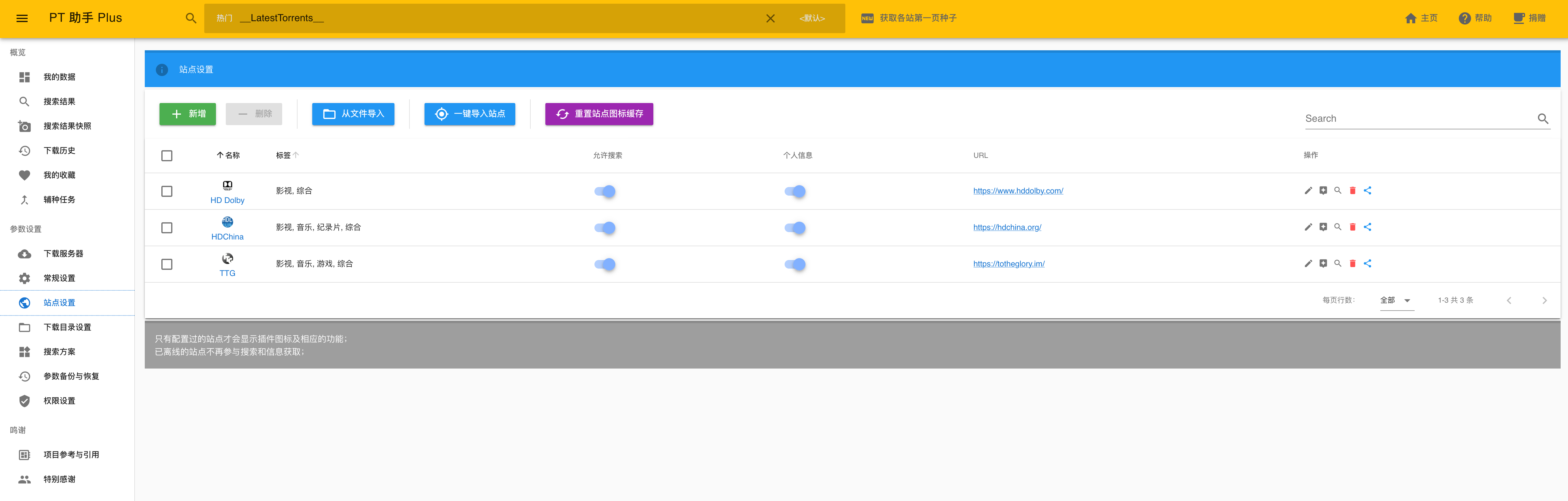This screenshot has width=1568, height=501.
Task: Click the pencil edit icon for HD Dolby
Action: click(1308, 190)
